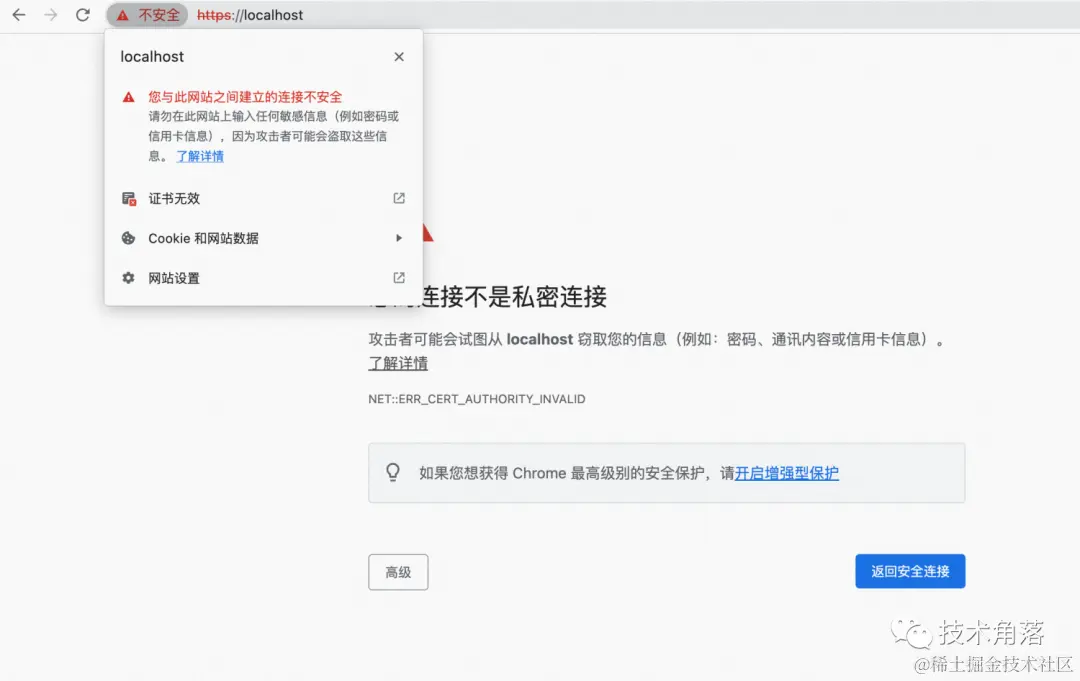The image size is (1080, 681).
Task: Click the back navigation arrow
Action: [18, 15]
